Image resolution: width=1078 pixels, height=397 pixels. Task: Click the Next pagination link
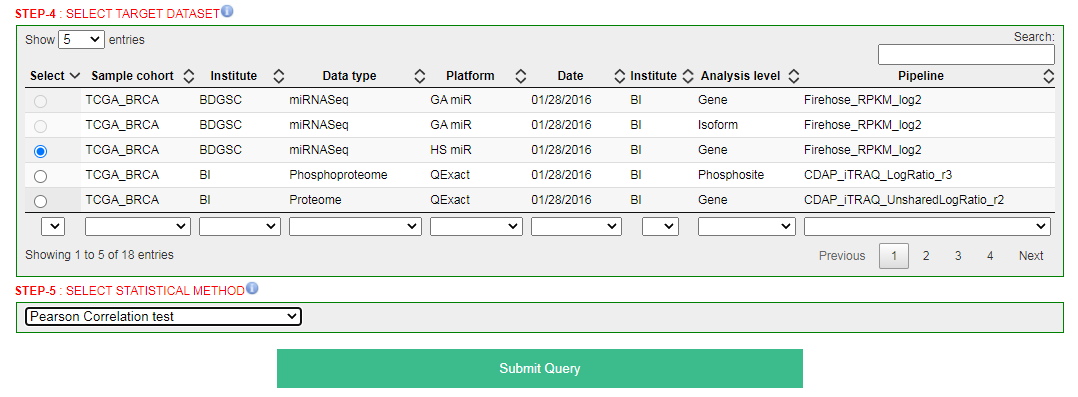coord(1031,256)
